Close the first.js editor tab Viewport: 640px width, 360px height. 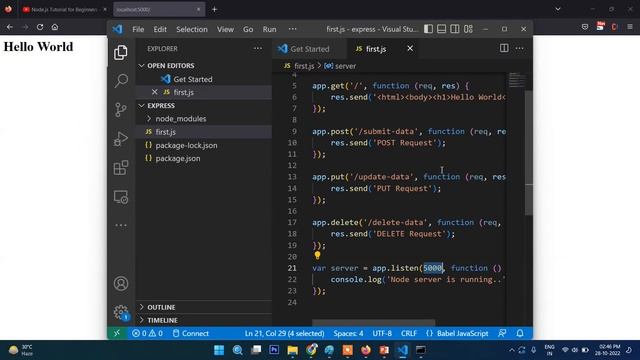pos(410,49)
